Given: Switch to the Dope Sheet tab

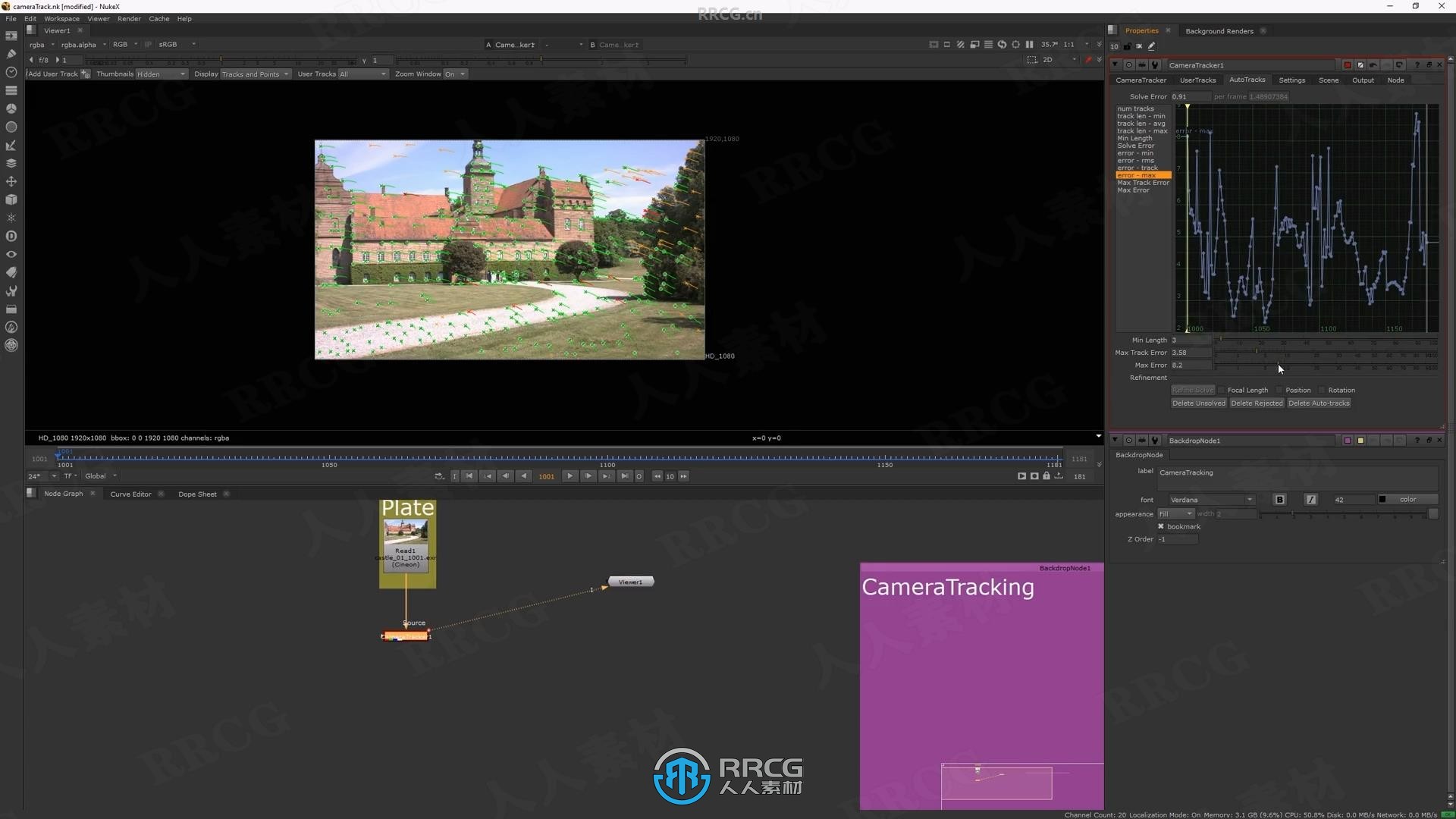Looking at the screenshot, I should pyautogui.click(x=197, y=494).
